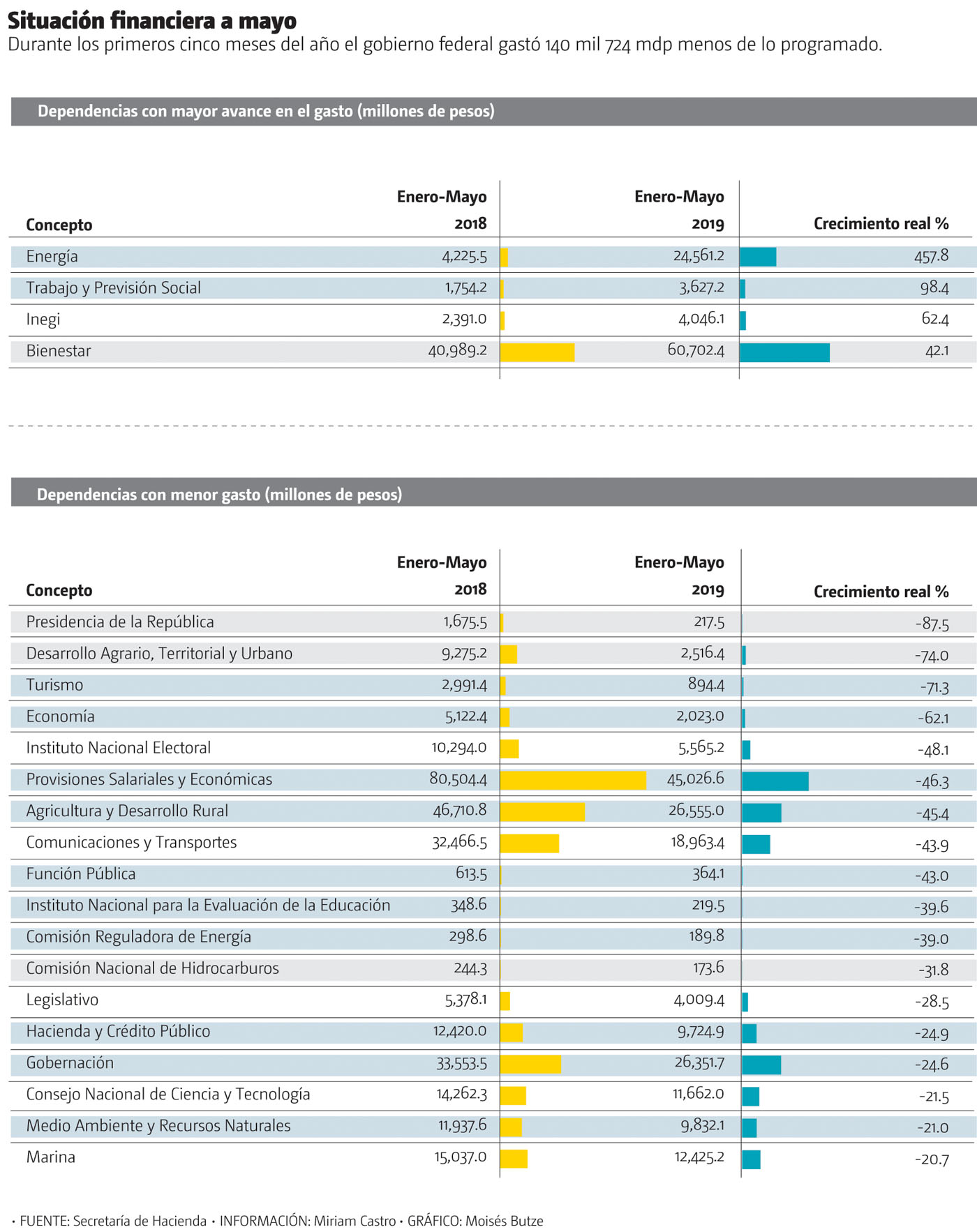The height and width of the screenshot is (1232, 977).
Task: Select the 'Dependencias con mayor avance' section header
Action: pyautogui.click(x=266, y=112)
